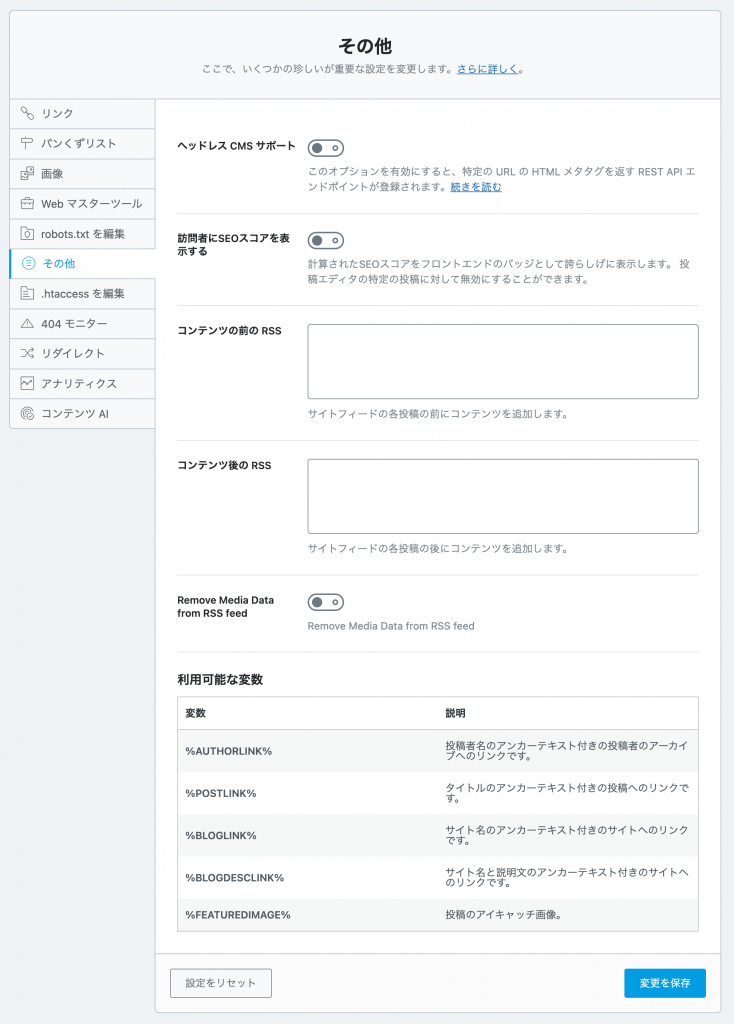Open the 画像 settings tab
Image resolution: width=734 pixels, height=1024 pixels.
coord(82,174)
